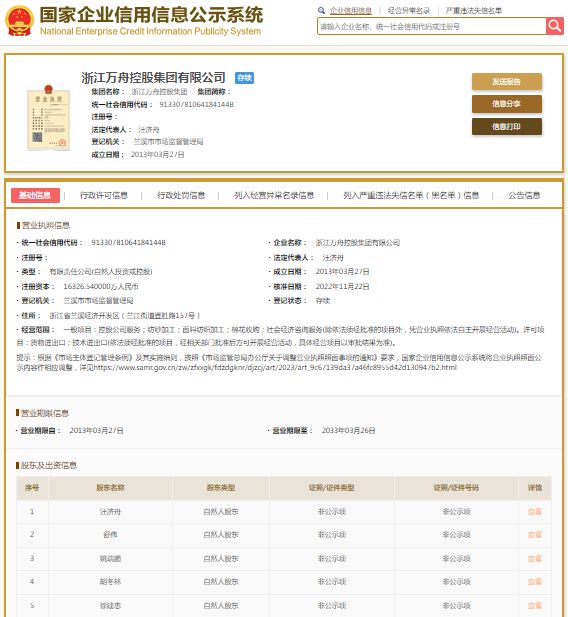Click the 非公示项 certificate type in row 3

332,558
